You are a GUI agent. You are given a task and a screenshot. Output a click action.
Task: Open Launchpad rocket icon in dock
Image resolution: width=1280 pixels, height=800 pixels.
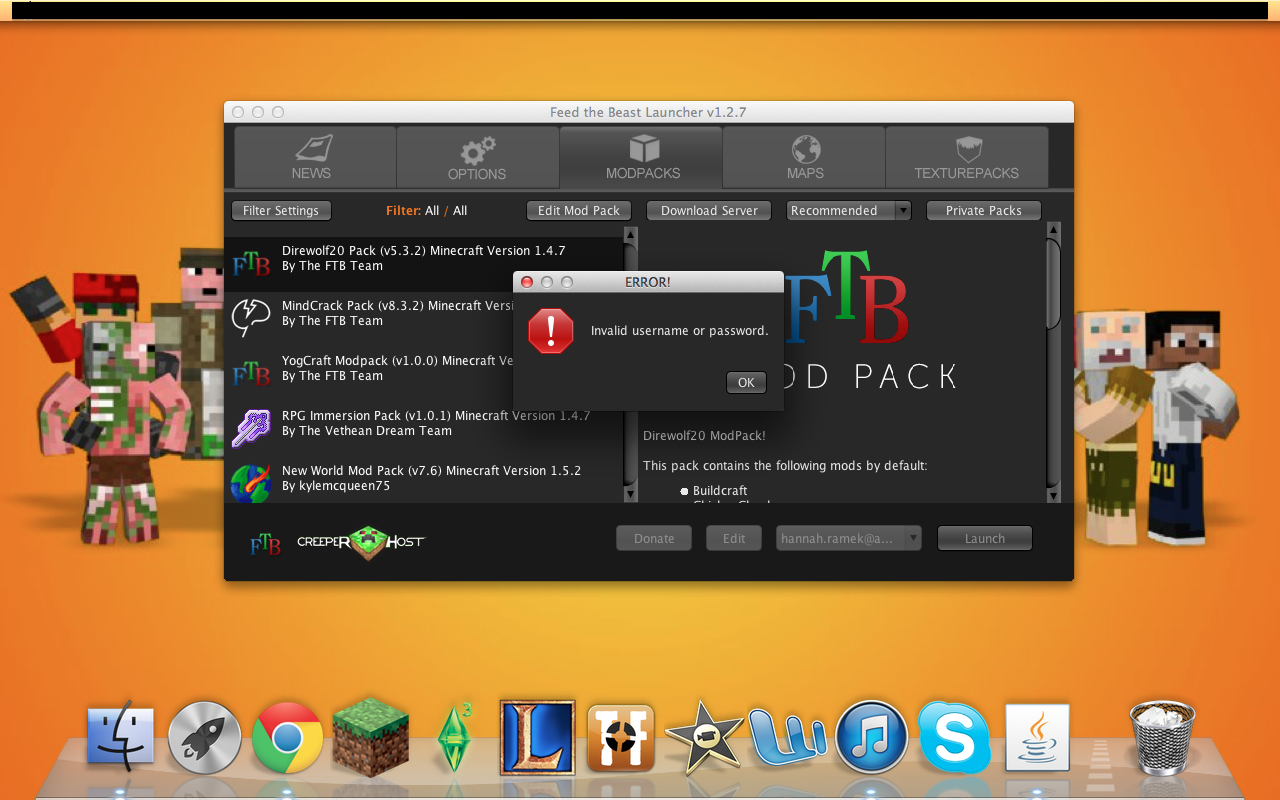coord(204,738)
